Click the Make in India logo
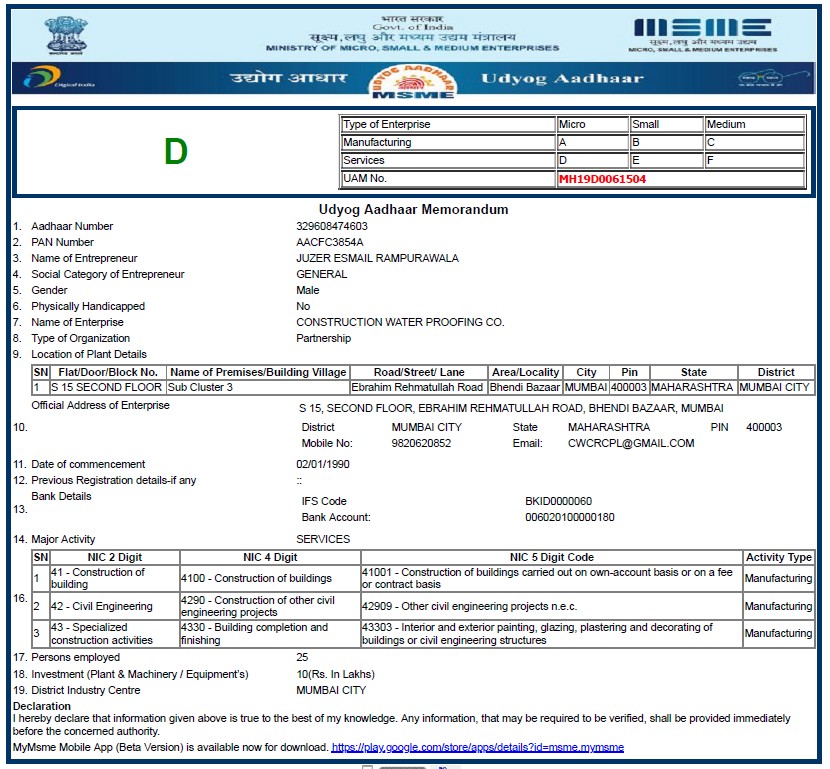This screenshot has width=830, height=769. tap(763, 79)
